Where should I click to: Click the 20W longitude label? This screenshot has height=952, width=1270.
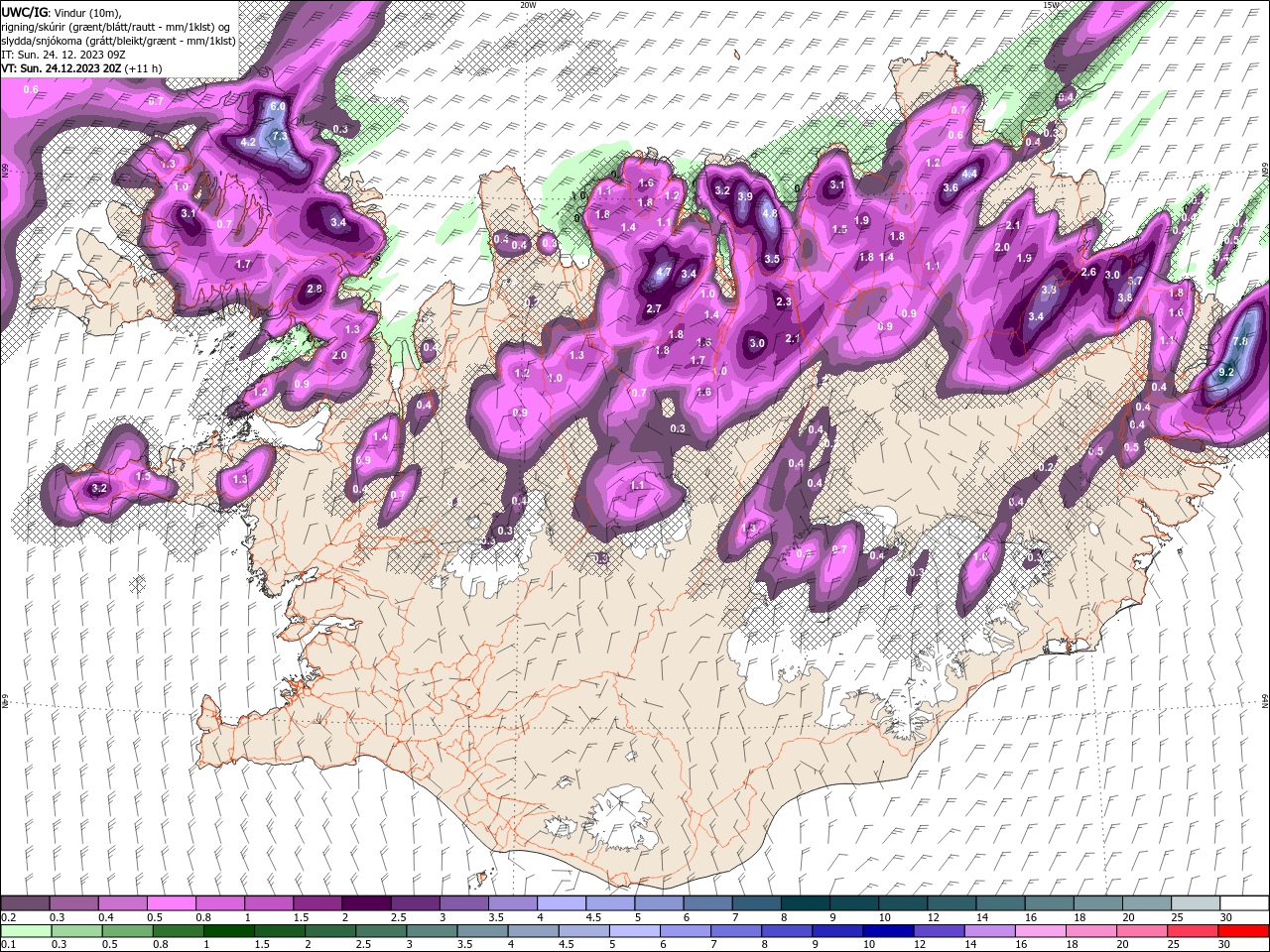click(x=528, y=5)
